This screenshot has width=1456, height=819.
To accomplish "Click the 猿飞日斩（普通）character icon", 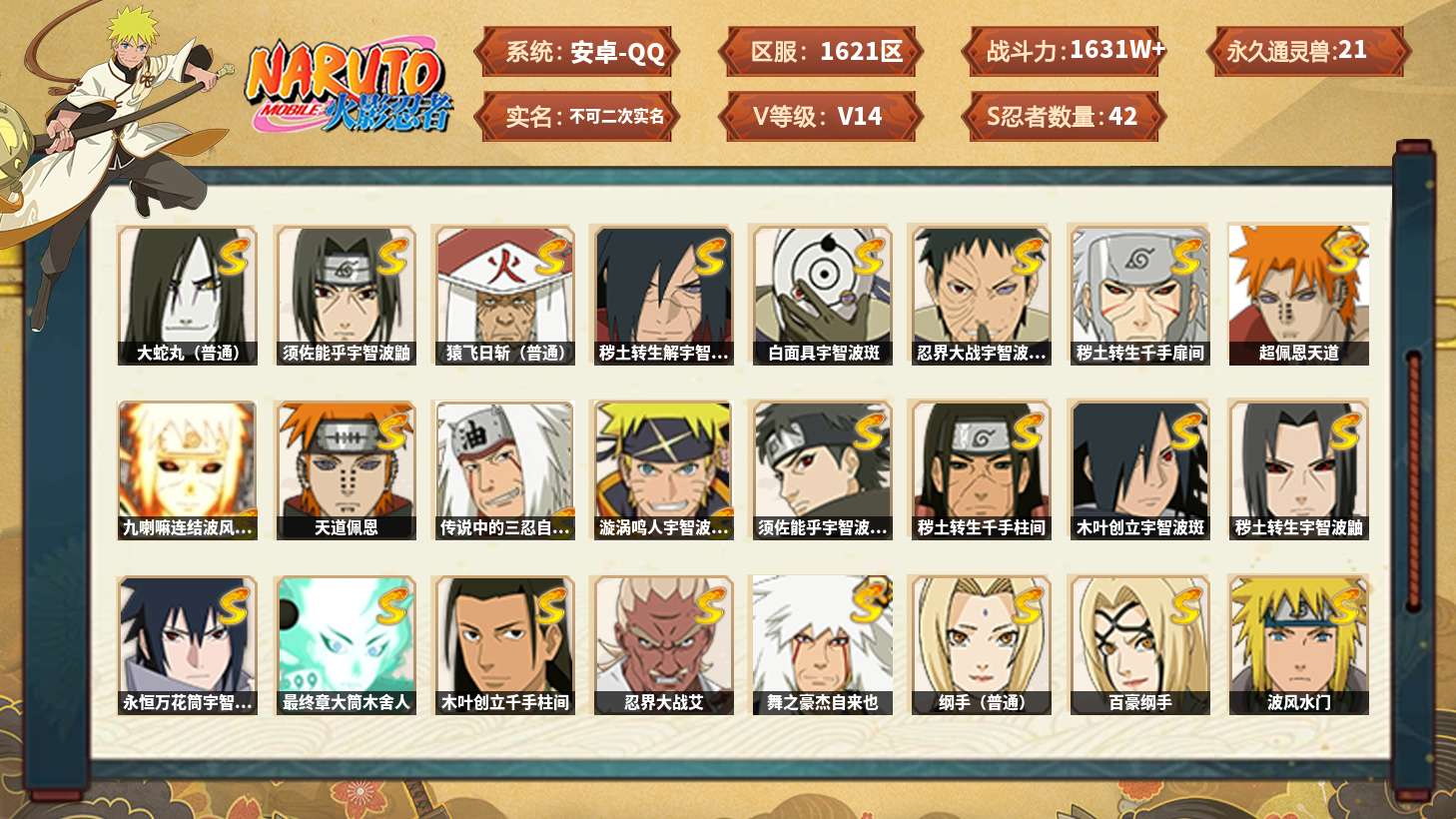I will (504, 295).
